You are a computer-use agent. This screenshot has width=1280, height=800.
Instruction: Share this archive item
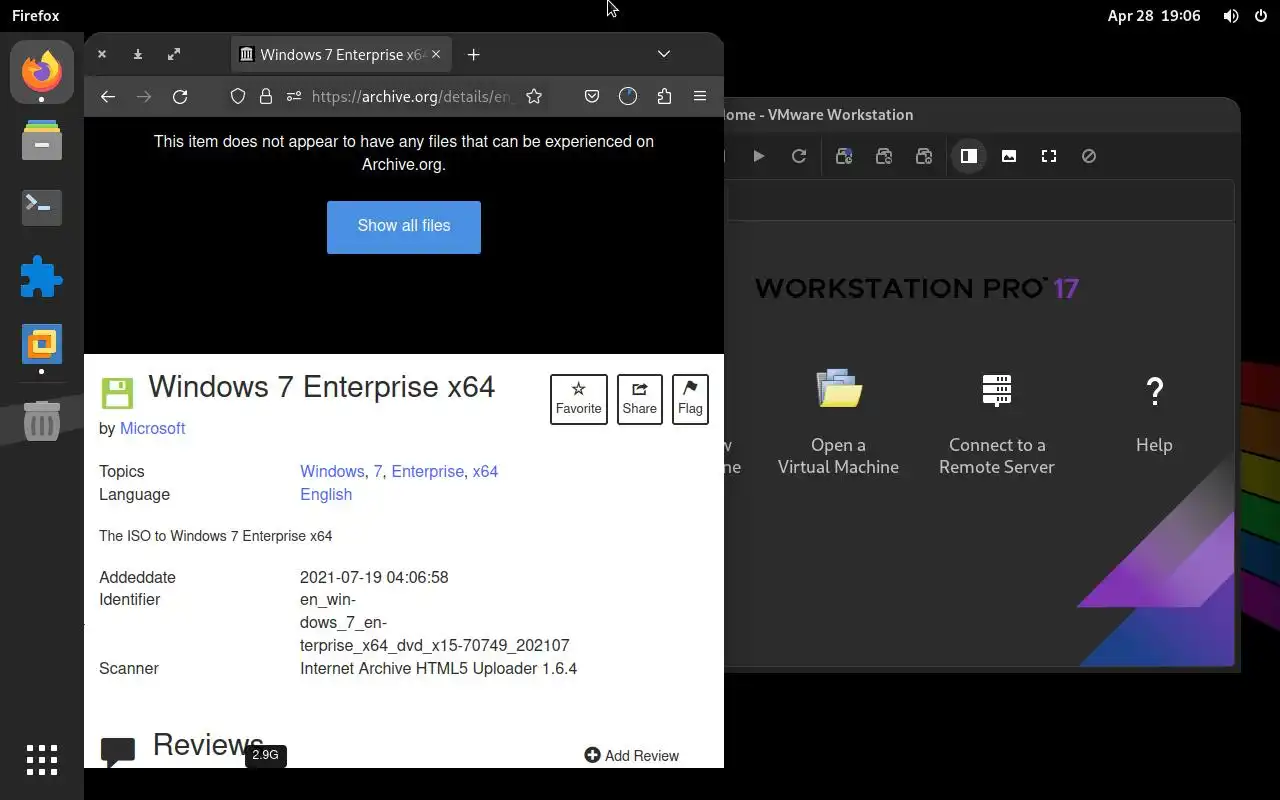coord(640,399)
